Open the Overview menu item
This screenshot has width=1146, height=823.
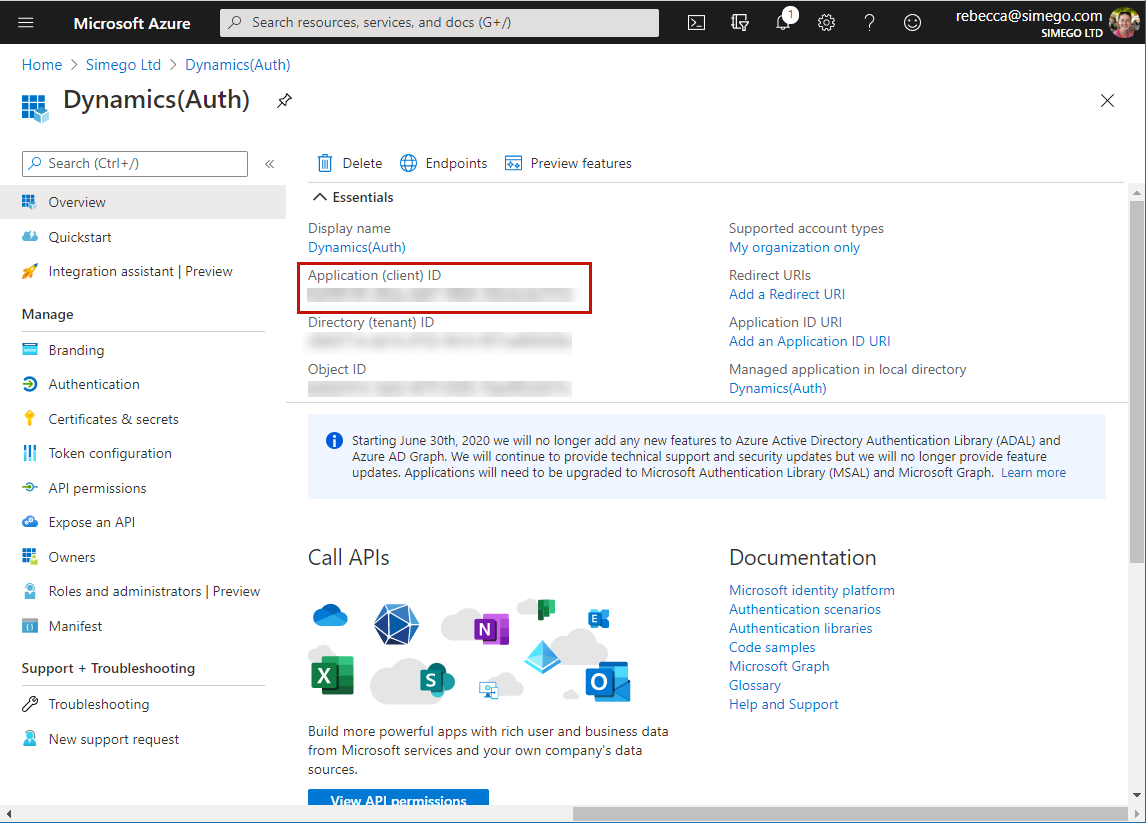click(143, 202)
